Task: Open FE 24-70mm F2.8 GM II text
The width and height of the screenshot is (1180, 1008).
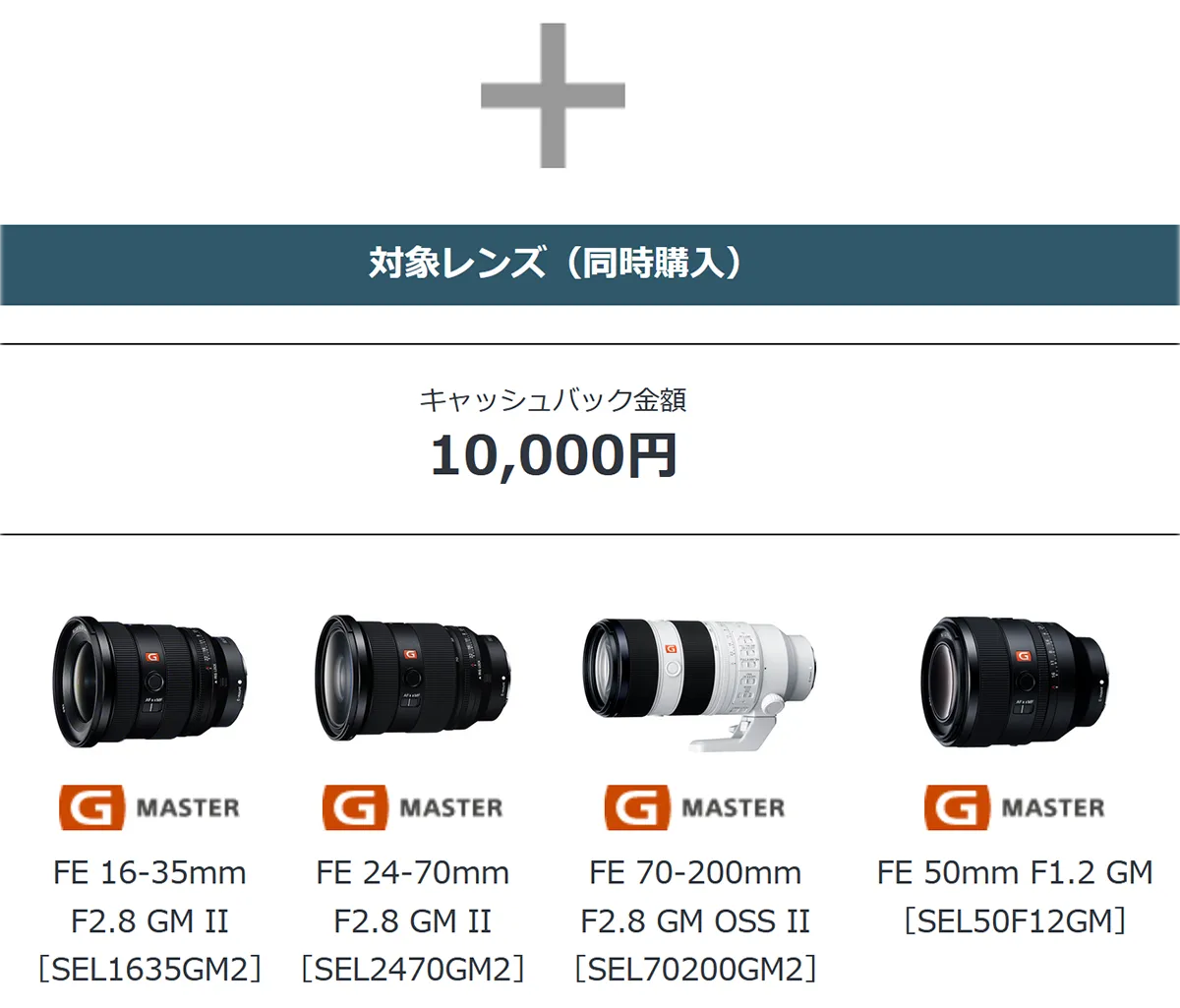Action: 413,896
